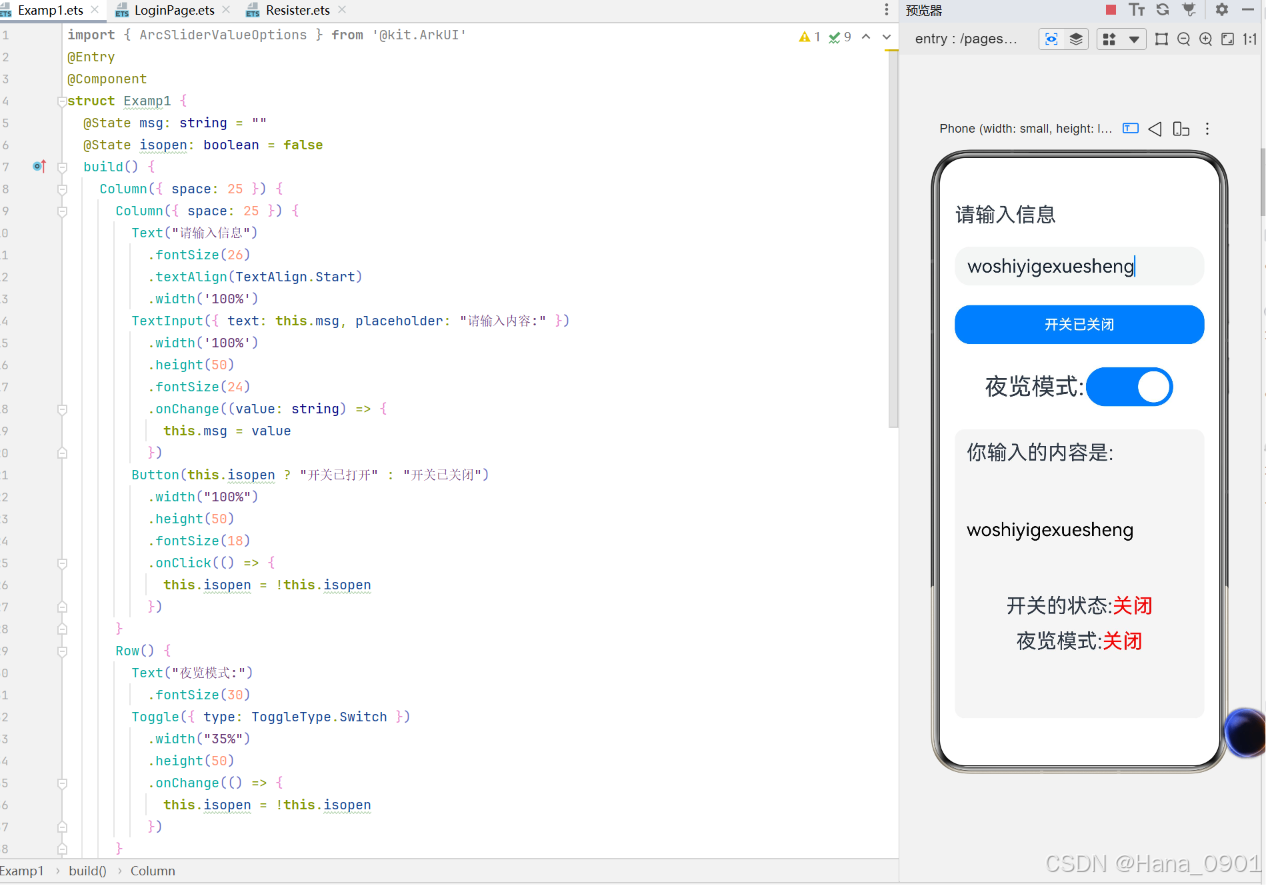Click the gutter marker beside build()
Image resolution: width=1266 pixels, height=885 pixels.
(39, 166)
